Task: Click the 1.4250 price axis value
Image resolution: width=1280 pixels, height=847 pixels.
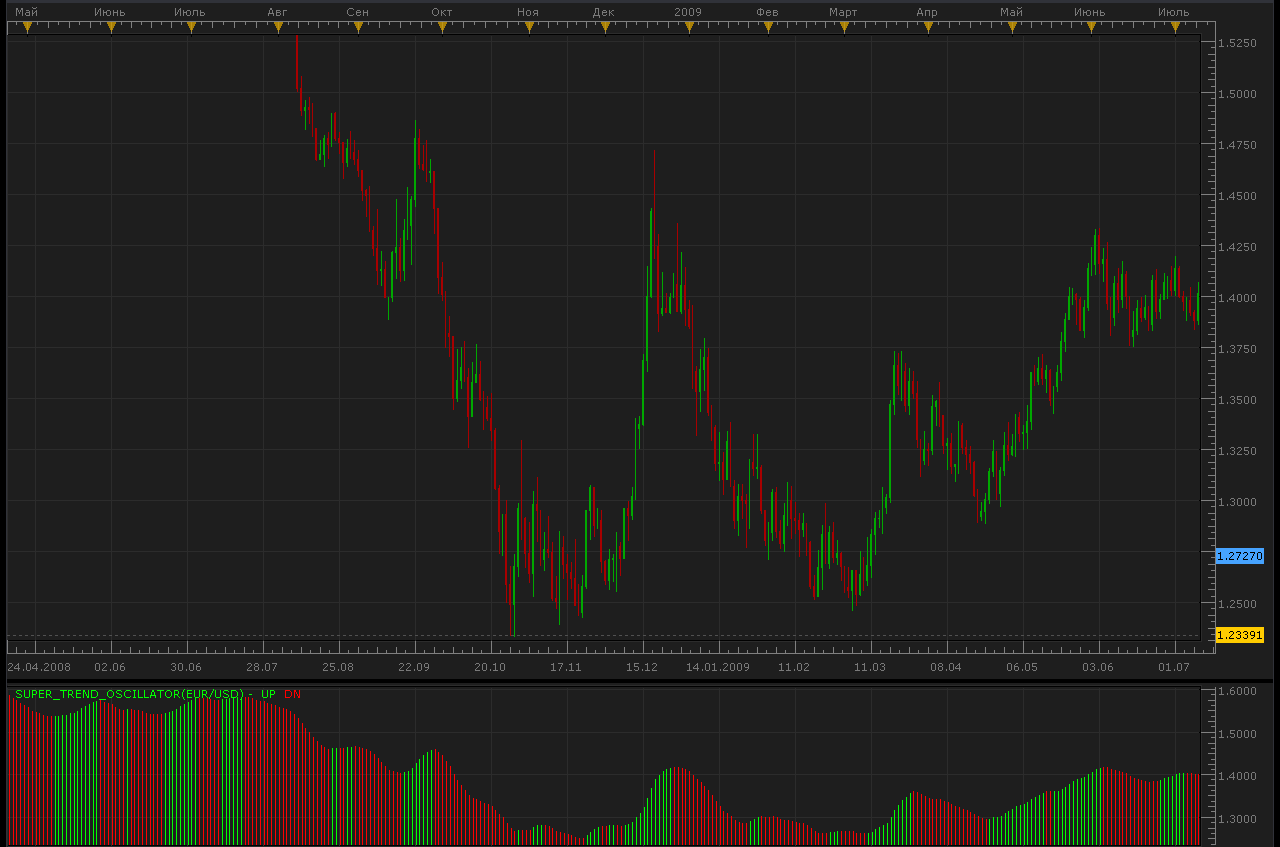Action: click(x=1238, y=247)
